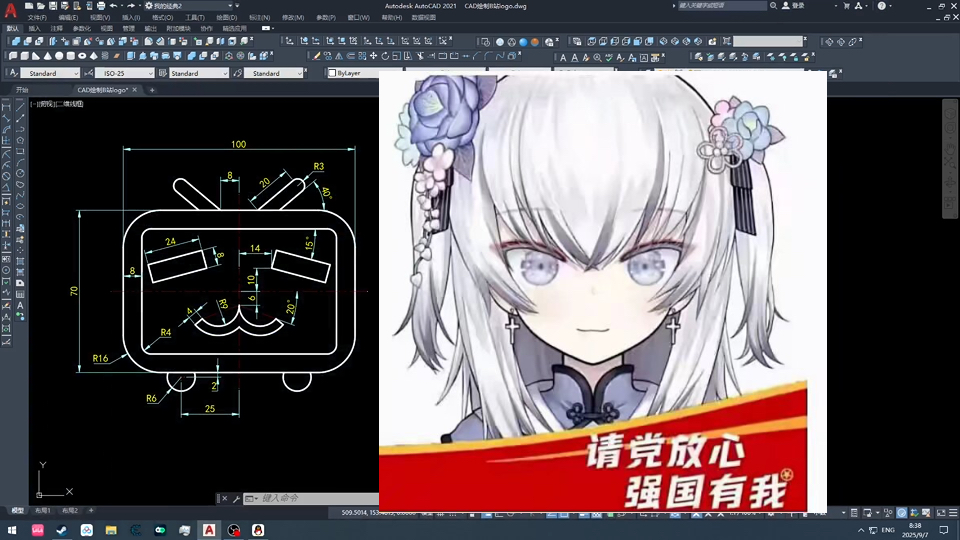Select the Cone solid tool
This screenshot has height=540, width=960.
coord(47,56)
